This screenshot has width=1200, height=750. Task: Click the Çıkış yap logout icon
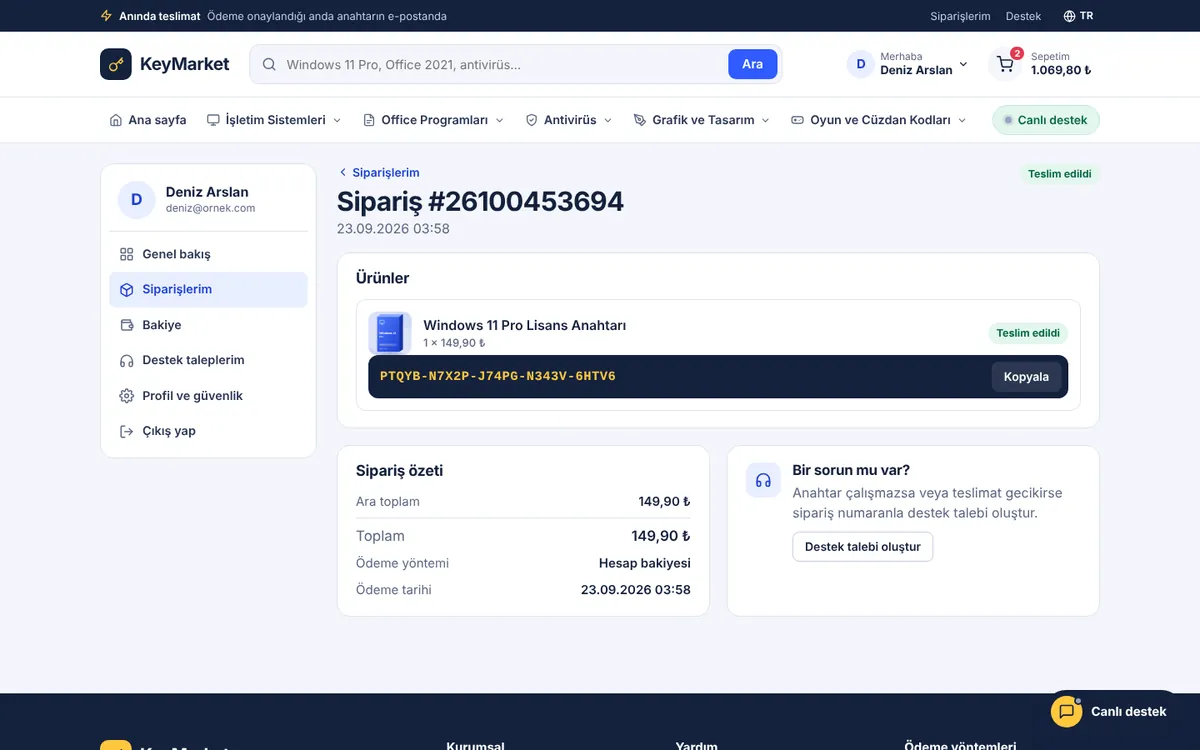(126, 431)
